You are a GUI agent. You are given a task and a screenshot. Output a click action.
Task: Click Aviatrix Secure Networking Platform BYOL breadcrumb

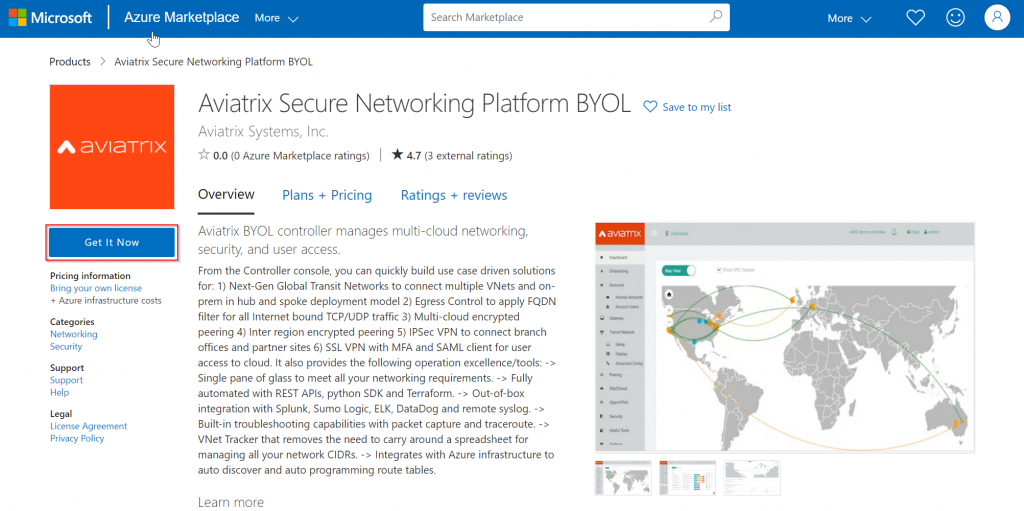click(x=214, y=62)
